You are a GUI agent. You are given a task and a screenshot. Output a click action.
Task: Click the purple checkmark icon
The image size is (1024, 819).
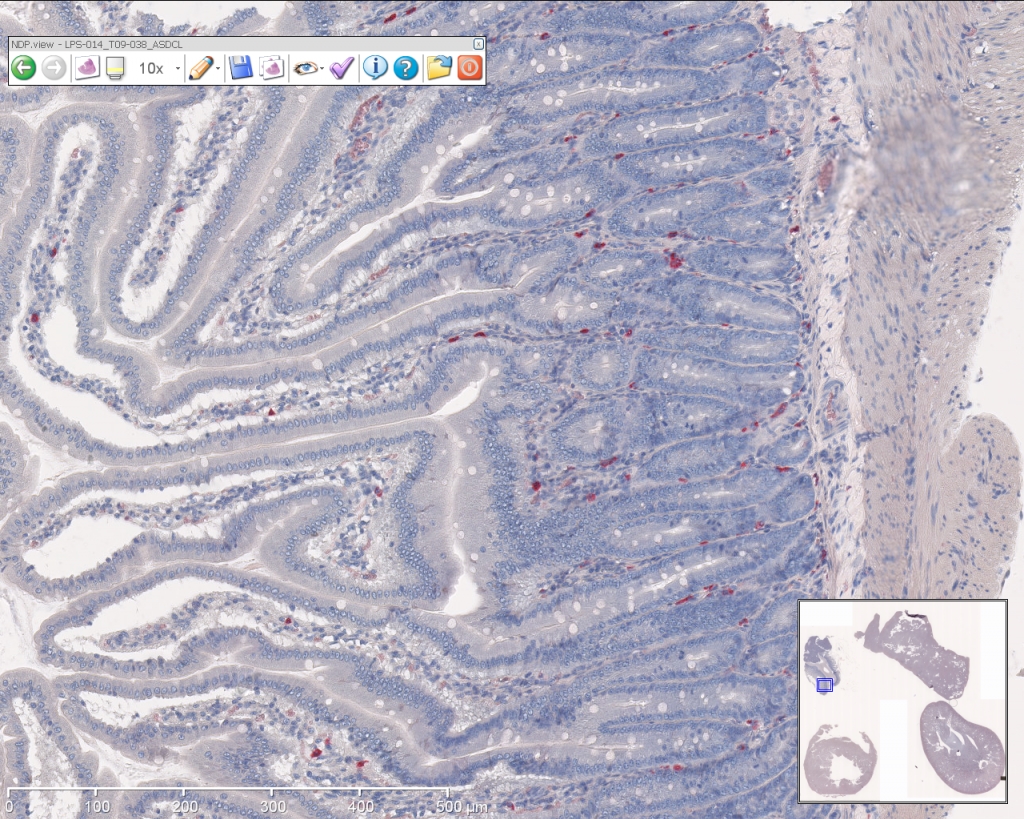(342, 68)
